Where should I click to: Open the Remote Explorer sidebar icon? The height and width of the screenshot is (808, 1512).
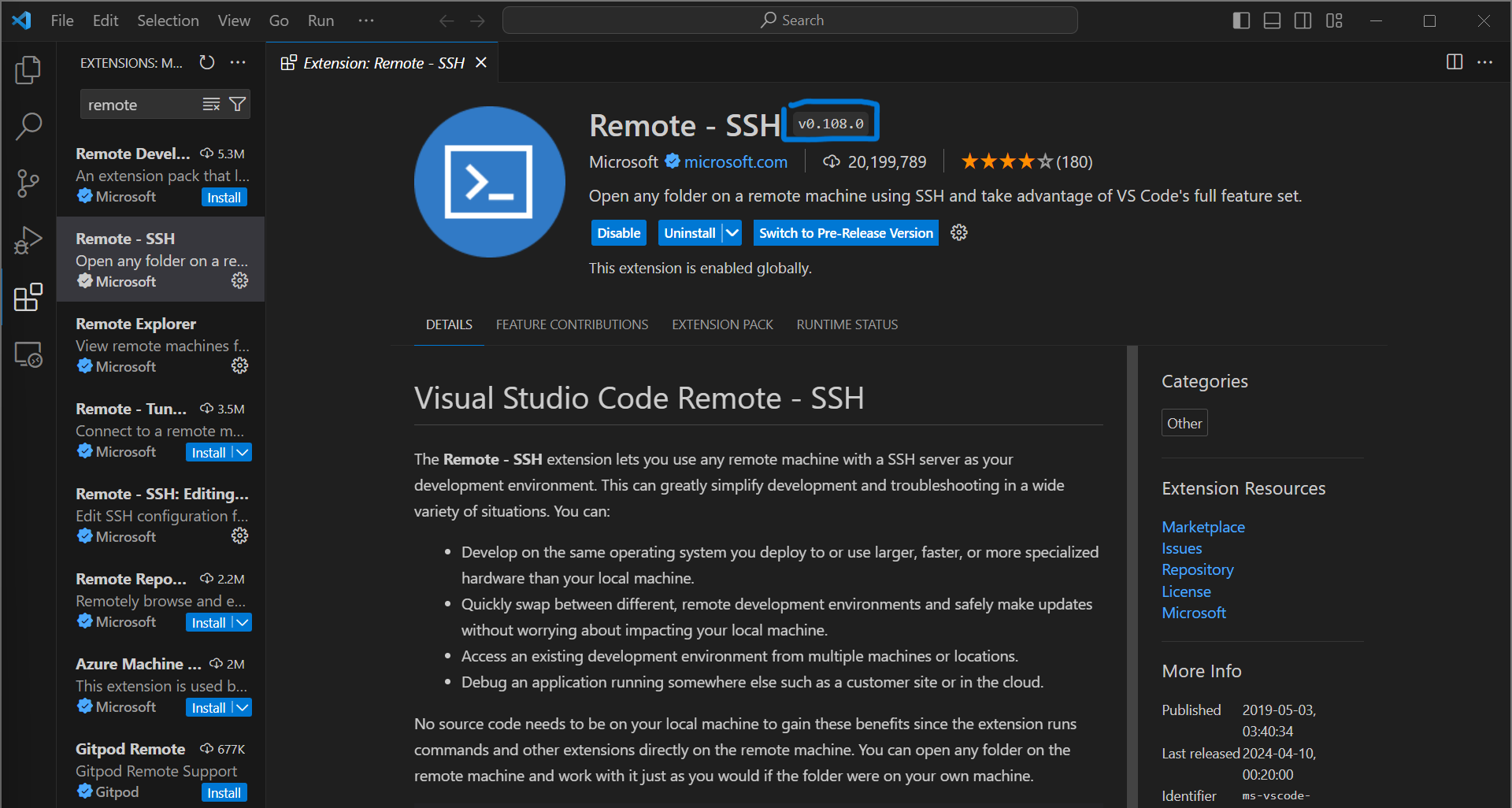(28, 354)
